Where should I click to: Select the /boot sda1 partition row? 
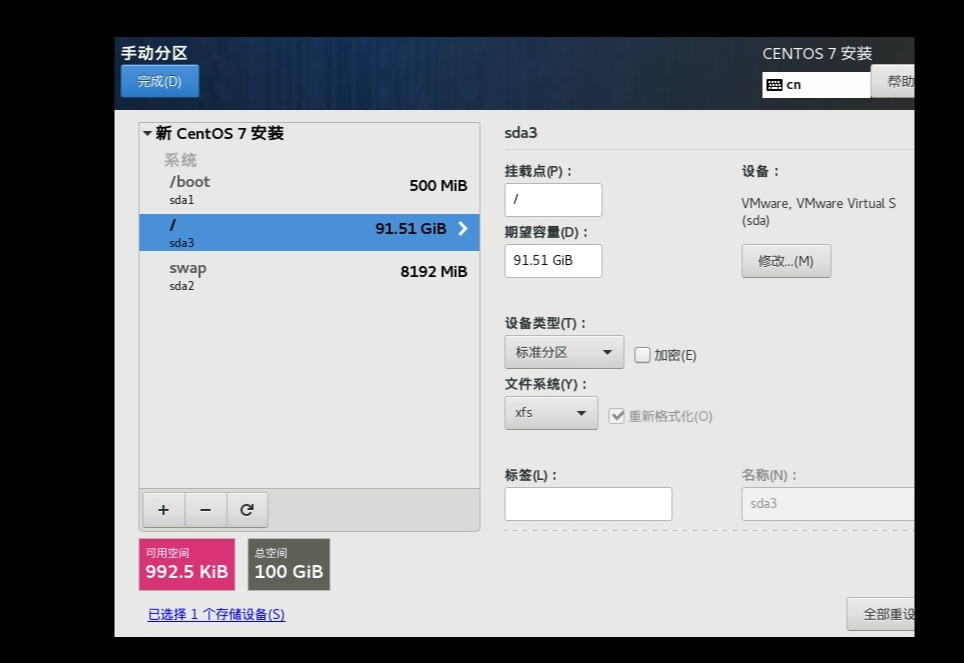309,190
